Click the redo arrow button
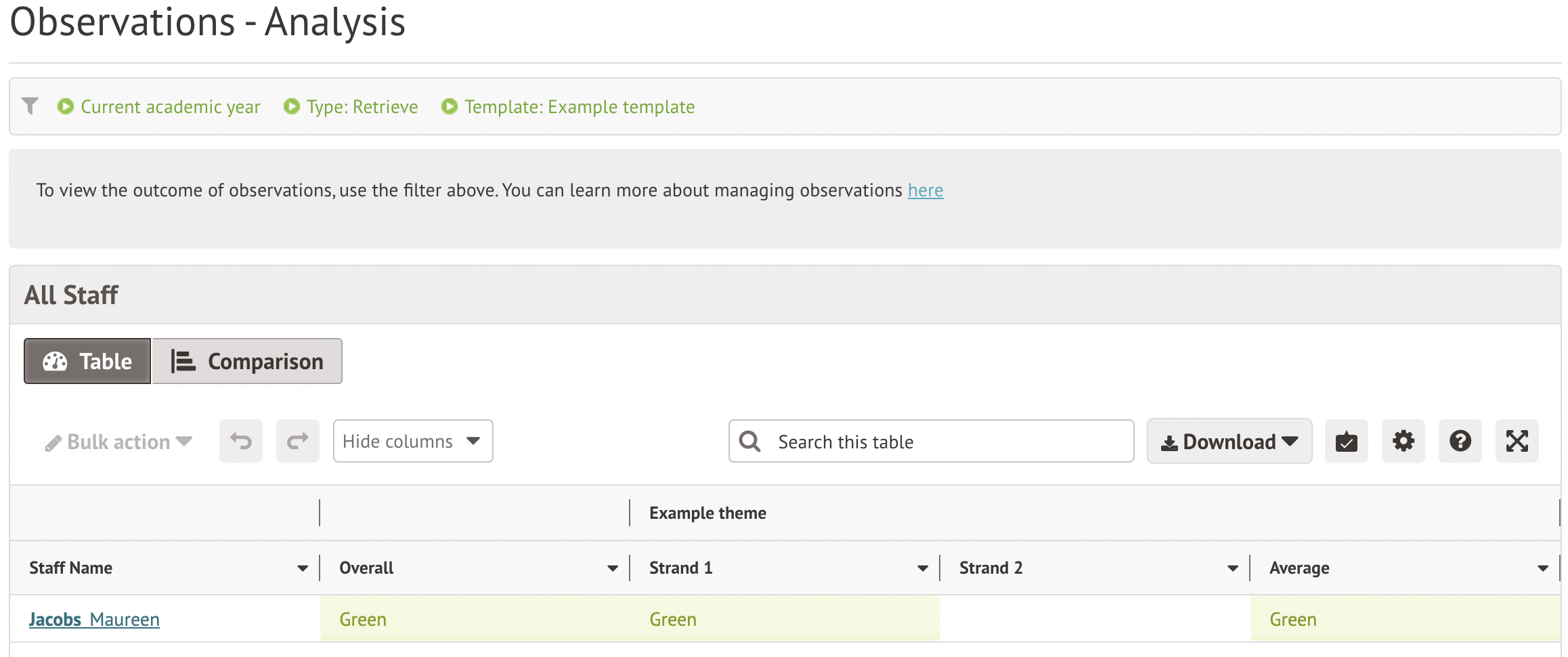The height and width of the screenshot is (657, 1568). (297, 442)
